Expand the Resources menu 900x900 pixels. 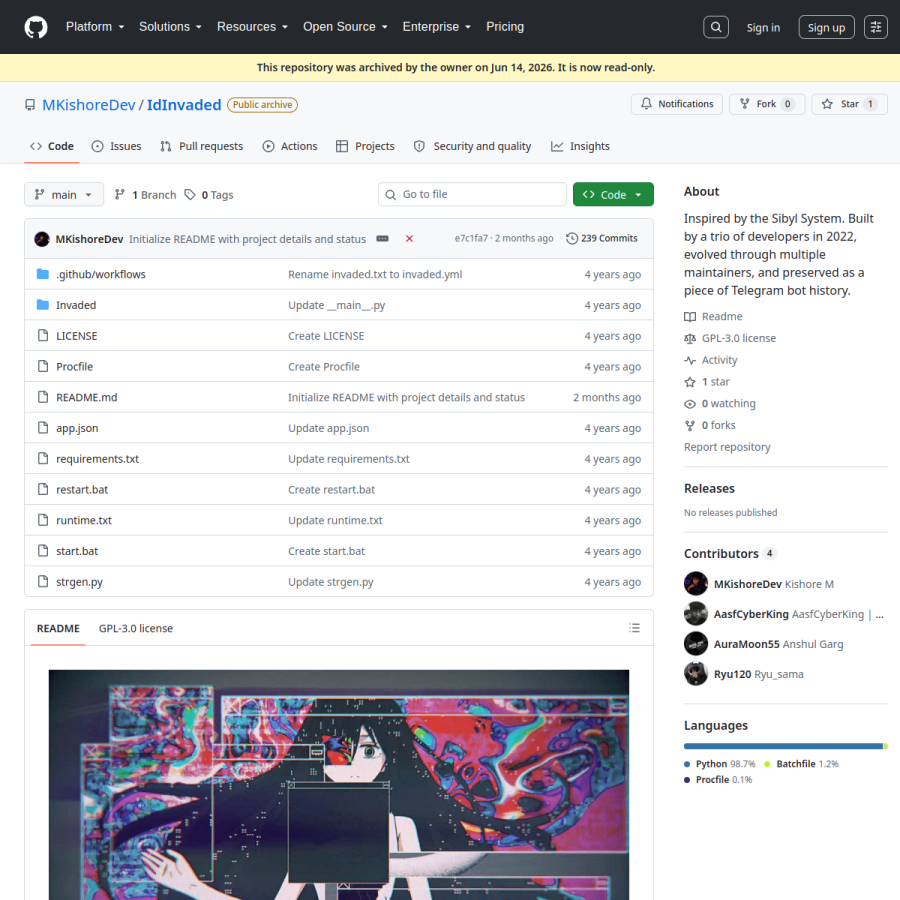coord(252,27)
